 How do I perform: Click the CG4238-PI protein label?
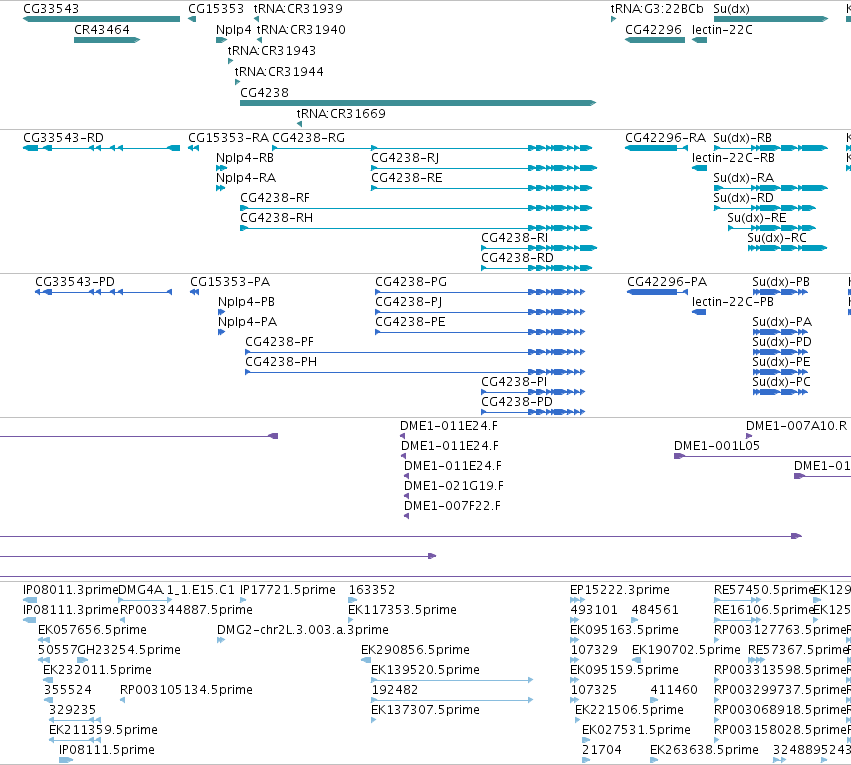click(514, 382)
